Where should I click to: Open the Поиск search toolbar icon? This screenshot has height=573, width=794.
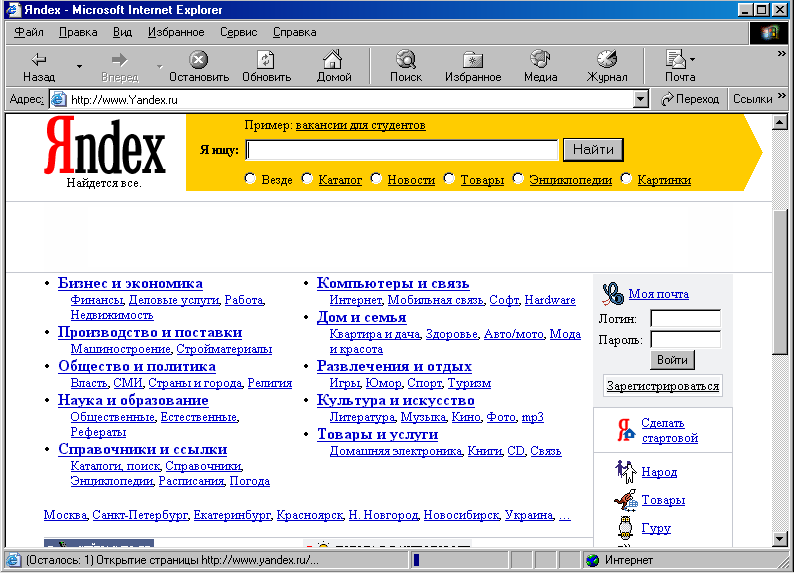coord(406,59)
